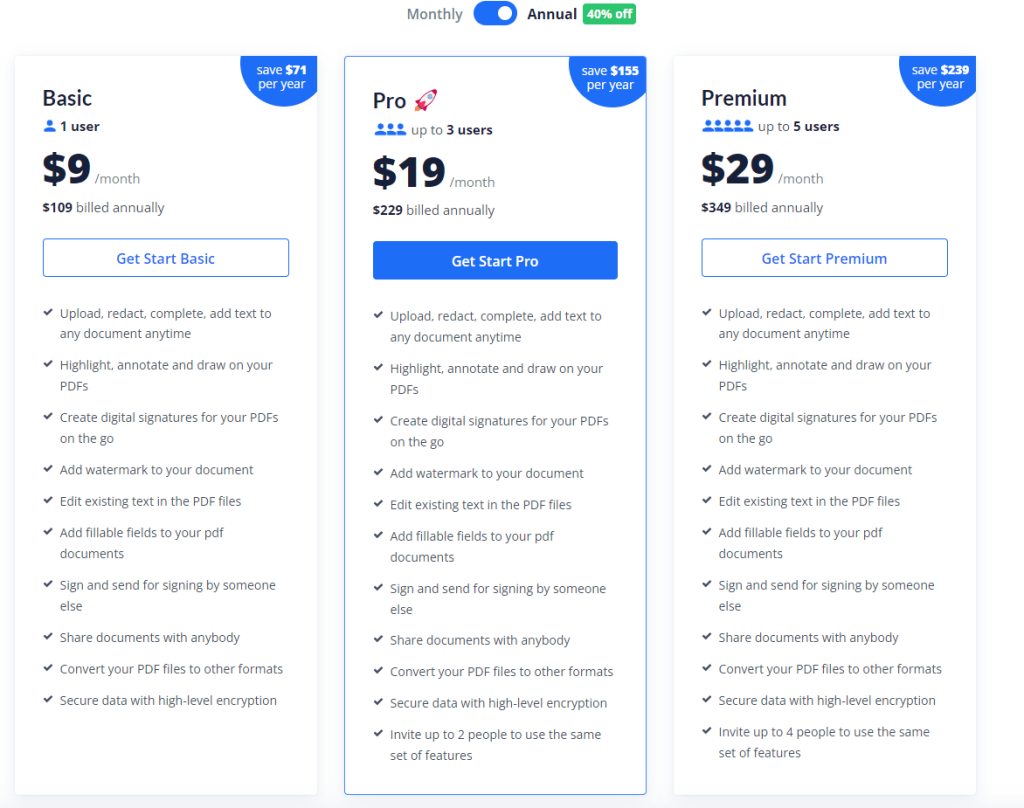Click the Get Start Pro button
This screenshot has height=808, width=1024.
pos(495,261)
